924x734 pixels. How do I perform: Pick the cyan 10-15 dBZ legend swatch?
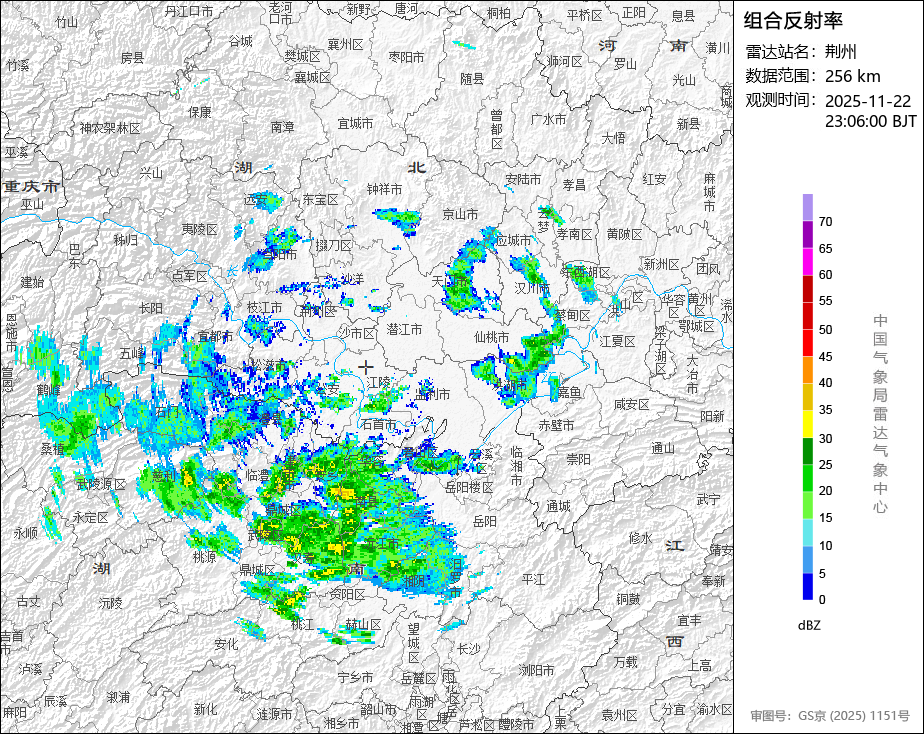[807, 532]
